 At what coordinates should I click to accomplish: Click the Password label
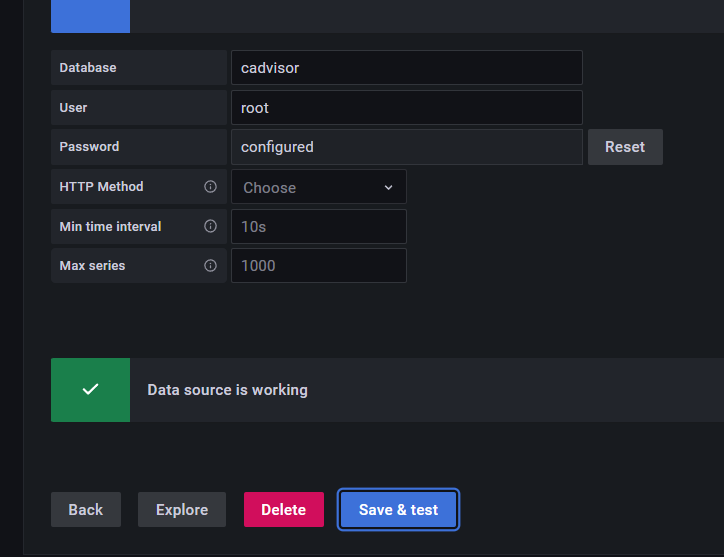click(x=89, y=147)
